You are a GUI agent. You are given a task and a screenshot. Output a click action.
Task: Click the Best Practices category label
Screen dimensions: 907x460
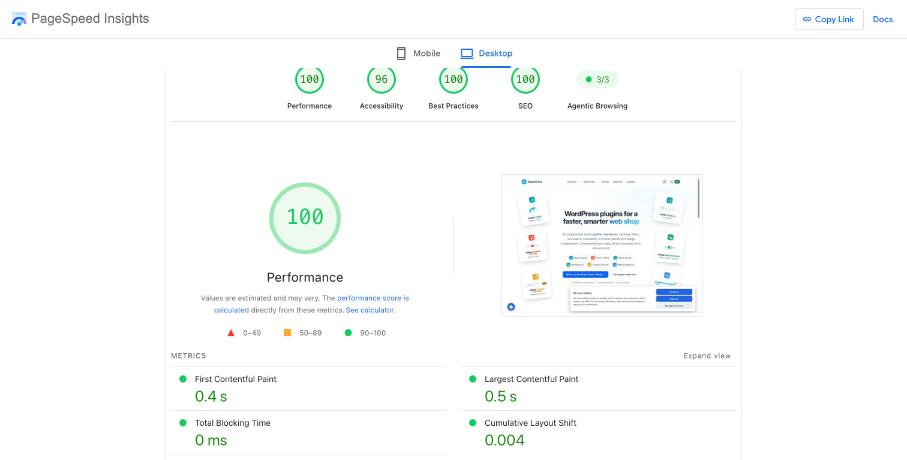[454, 106]
